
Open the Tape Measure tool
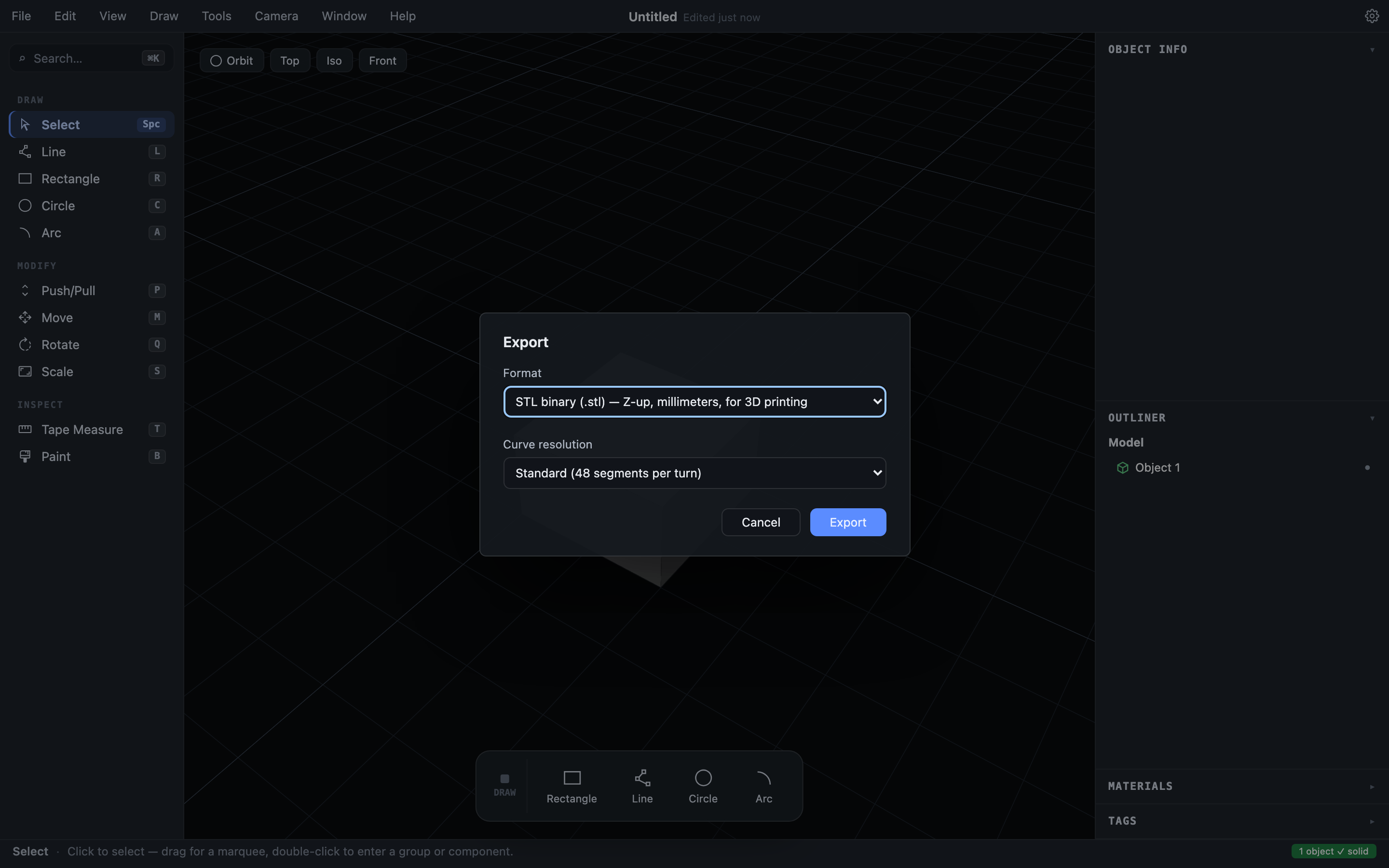click(92, 429)
